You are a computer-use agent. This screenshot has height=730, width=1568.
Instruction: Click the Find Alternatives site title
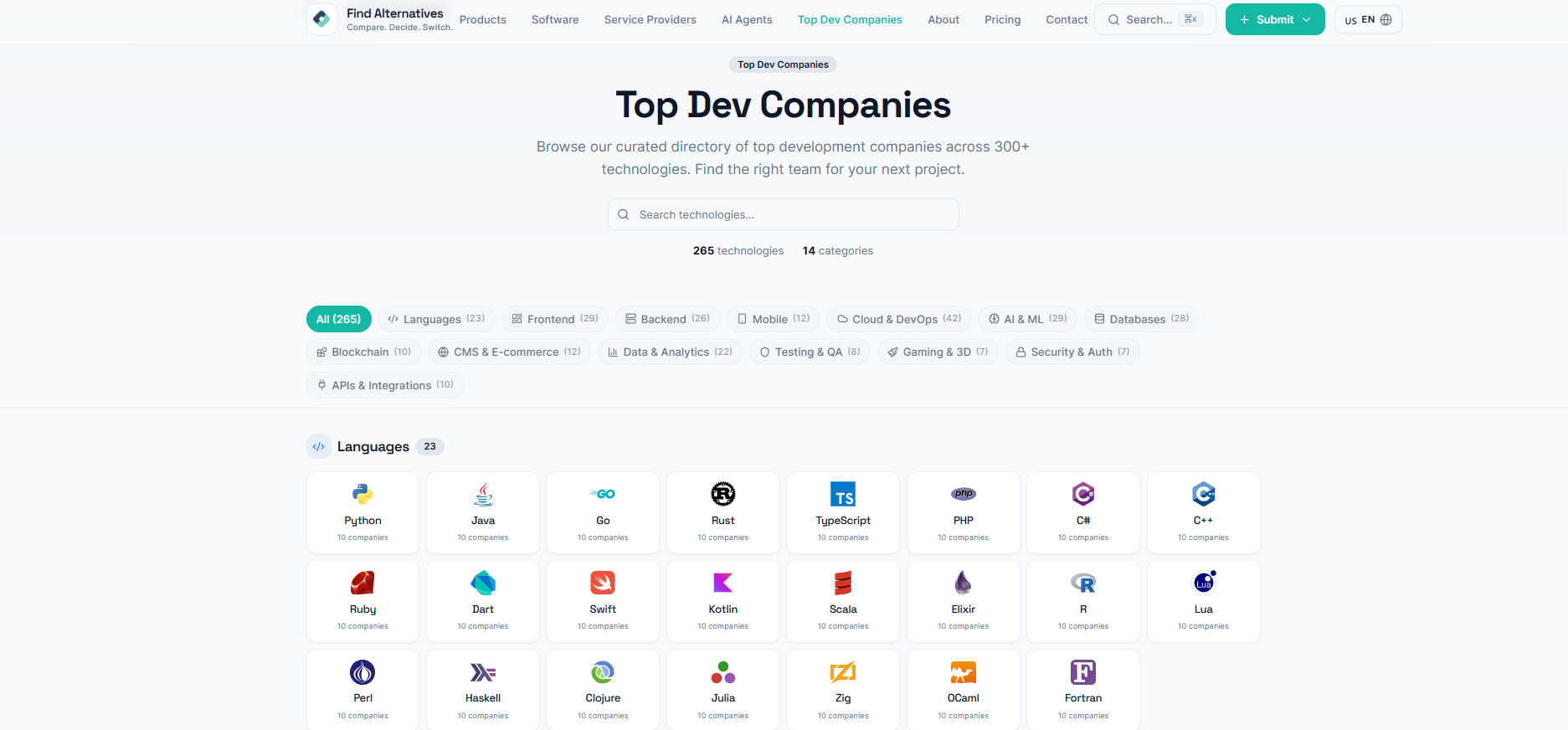point(395,13)
